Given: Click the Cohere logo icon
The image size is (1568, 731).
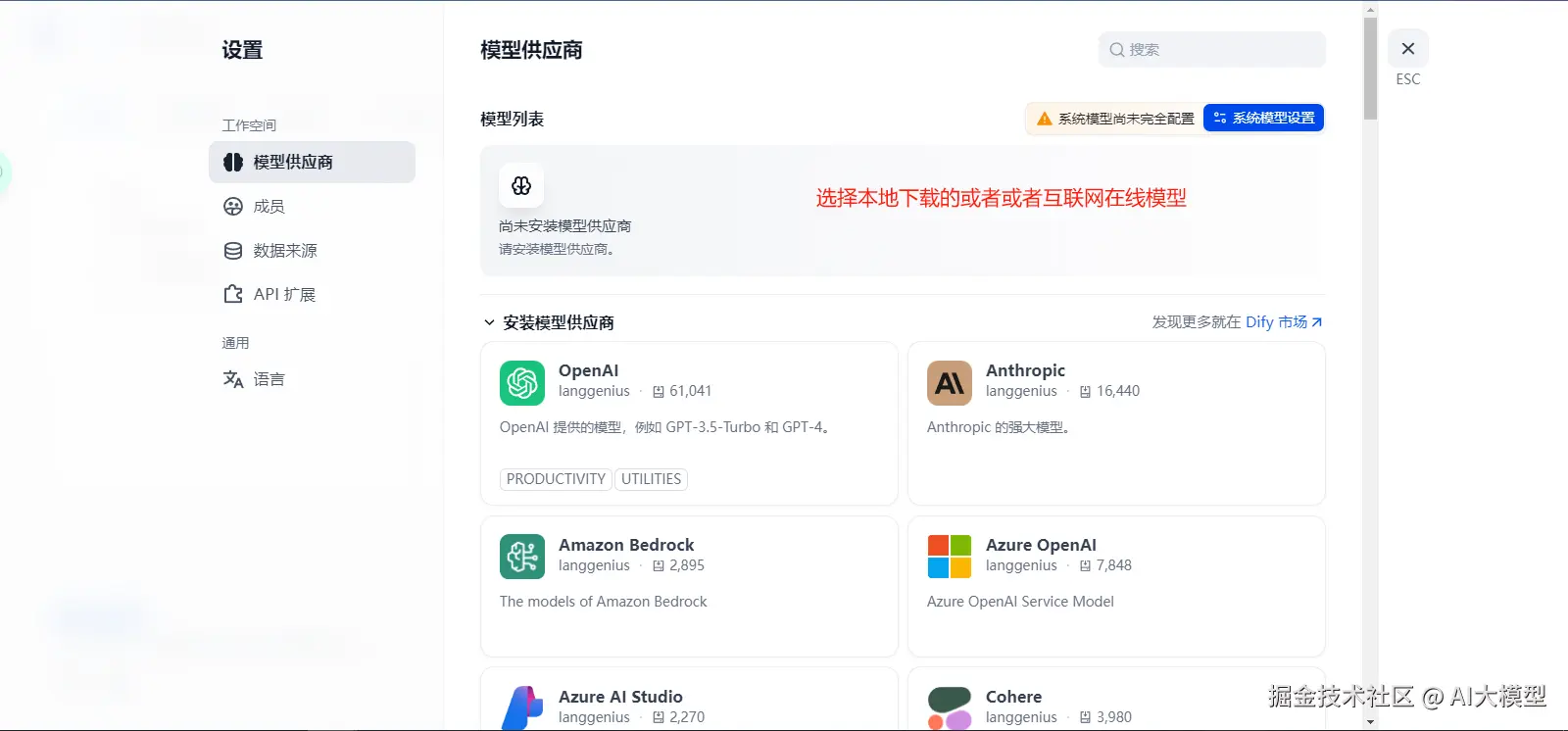Looking at the screenshot, I should (x=950, y=708).
